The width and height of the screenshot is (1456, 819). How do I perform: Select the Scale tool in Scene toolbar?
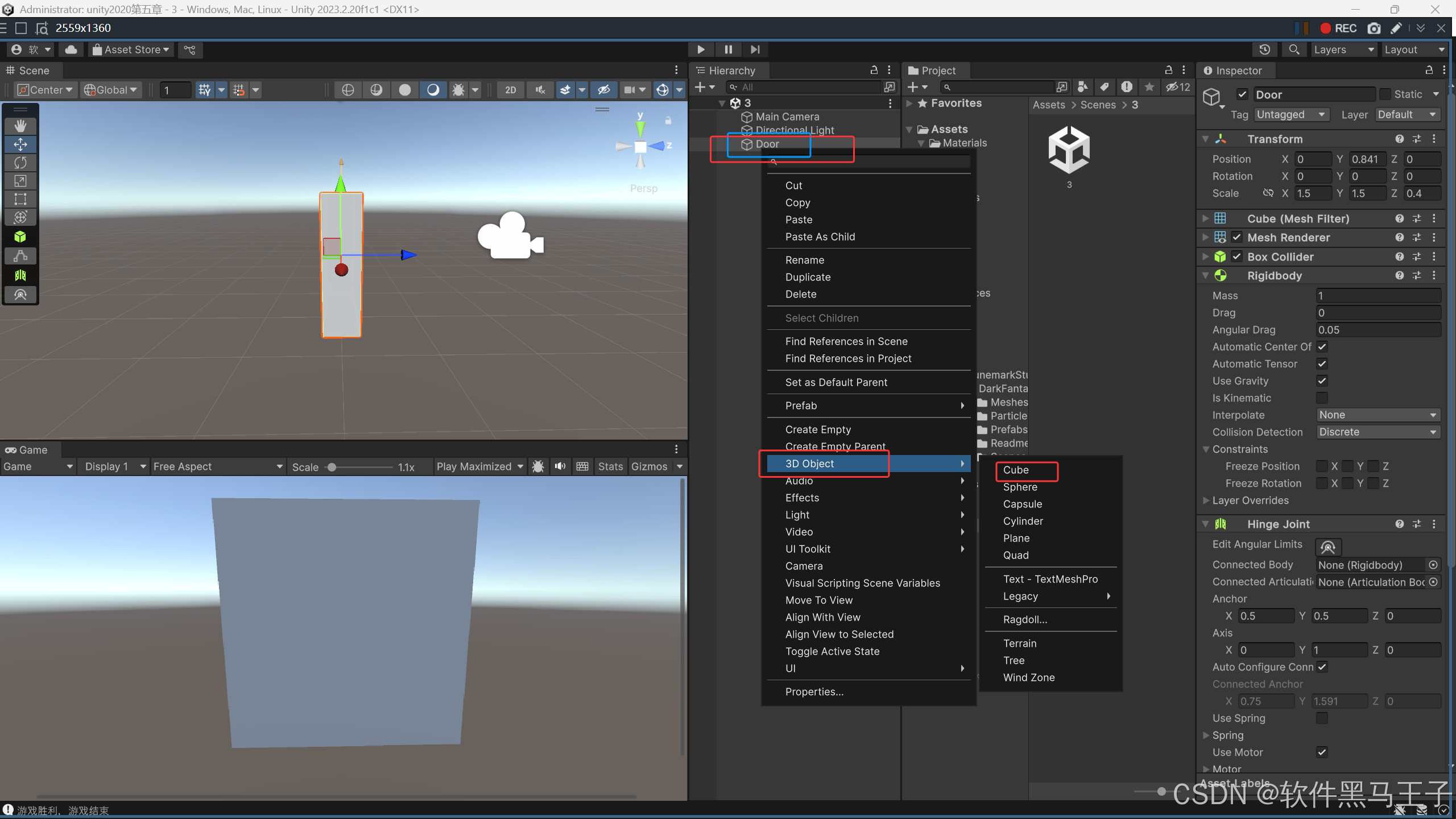point(20,181)
